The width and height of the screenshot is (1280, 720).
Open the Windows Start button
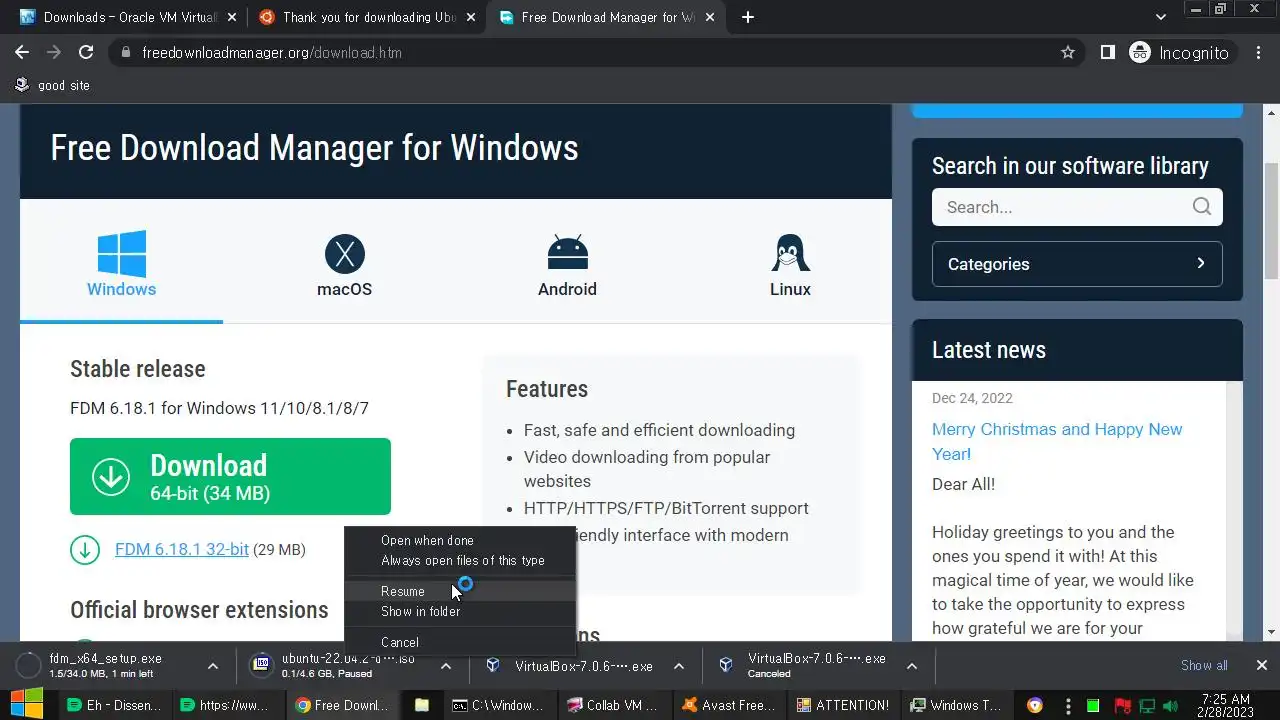point(26,704)
